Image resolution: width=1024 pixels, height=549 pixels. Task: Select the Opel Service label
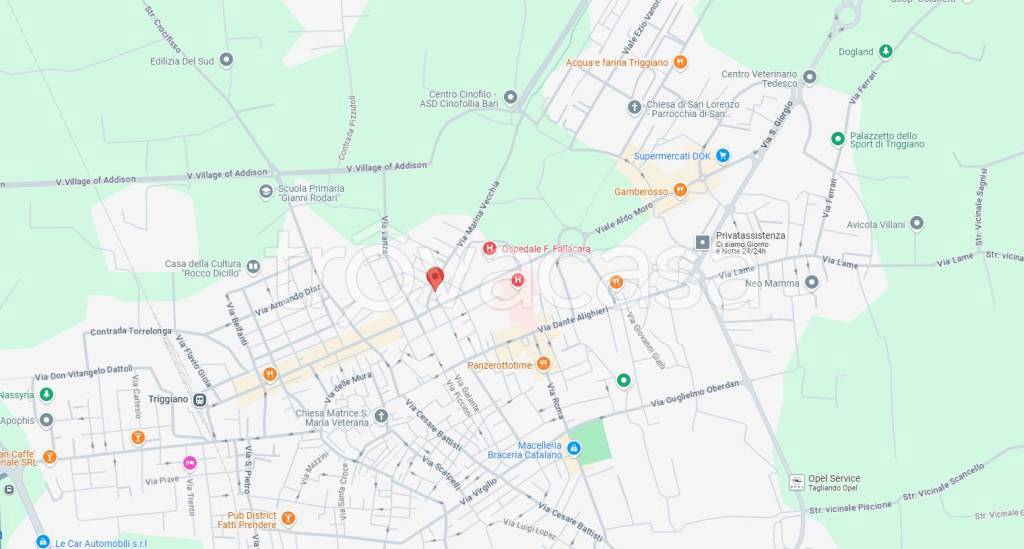pos(834,478)
